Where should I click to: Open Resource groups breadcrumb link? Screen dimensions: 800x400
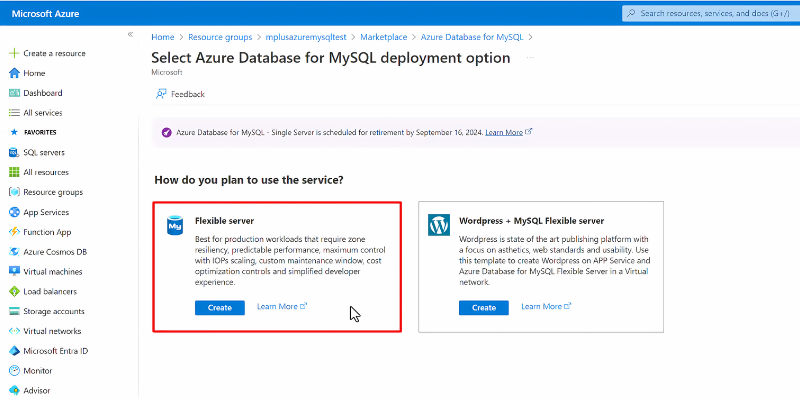coord(220,37)
